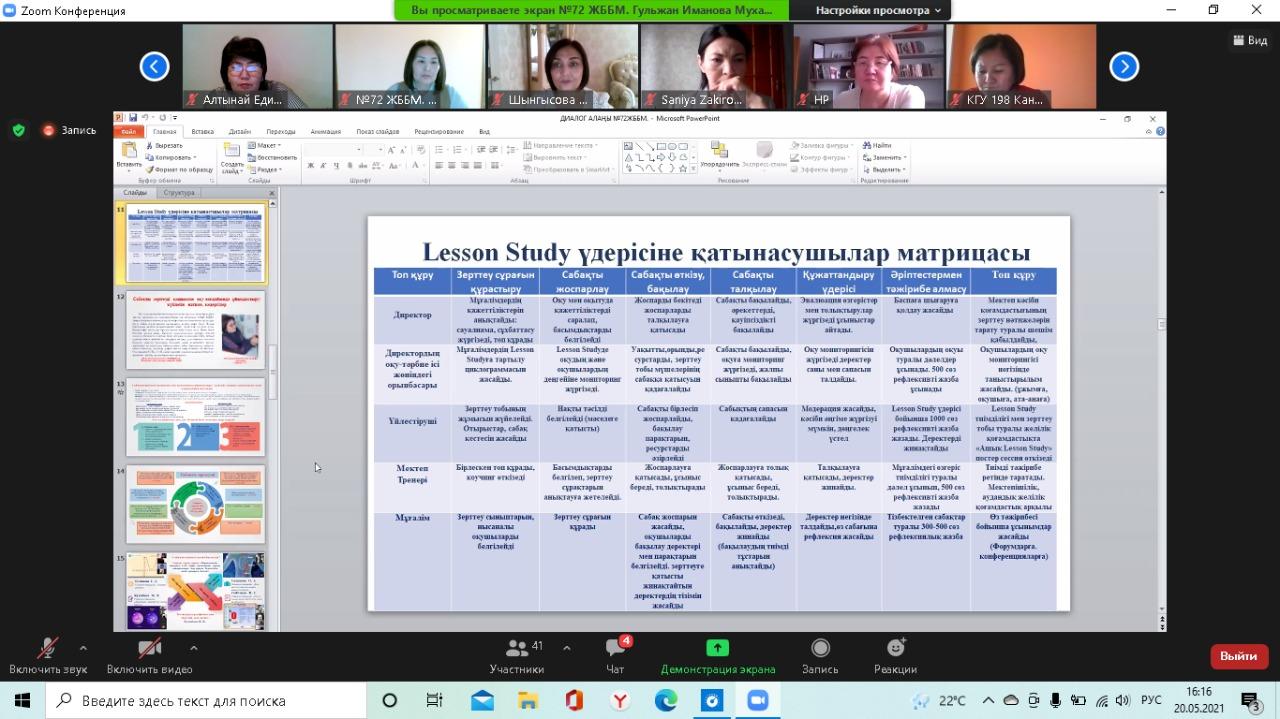
Task: Expand video options arrow beside camera
Action: tap(193, 647)
